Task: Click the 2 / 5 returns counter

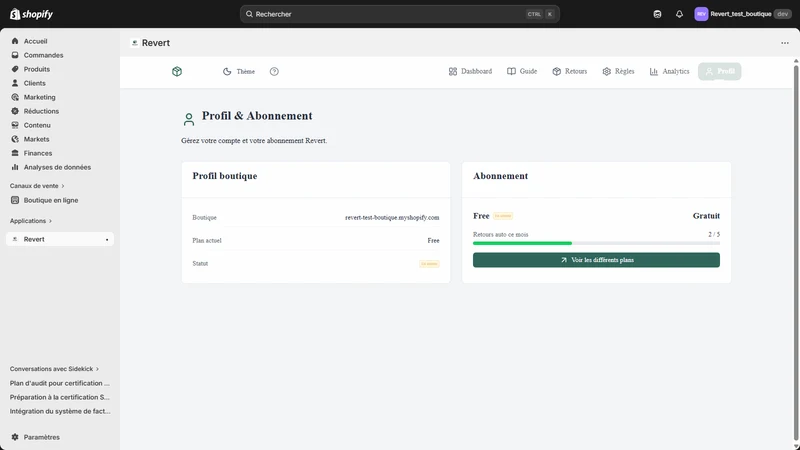Action: click(x=714, y=235)
